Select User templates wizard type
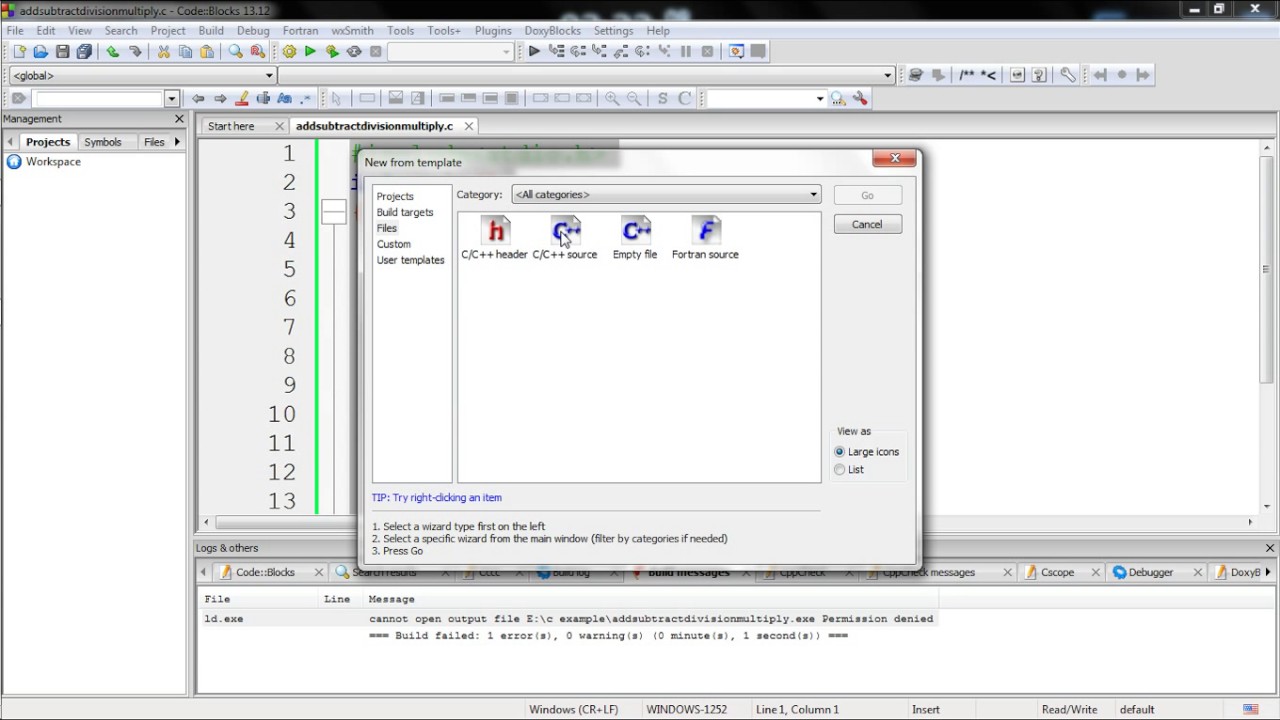Viewport: 1280px width, 720px height. click(410, 260)
